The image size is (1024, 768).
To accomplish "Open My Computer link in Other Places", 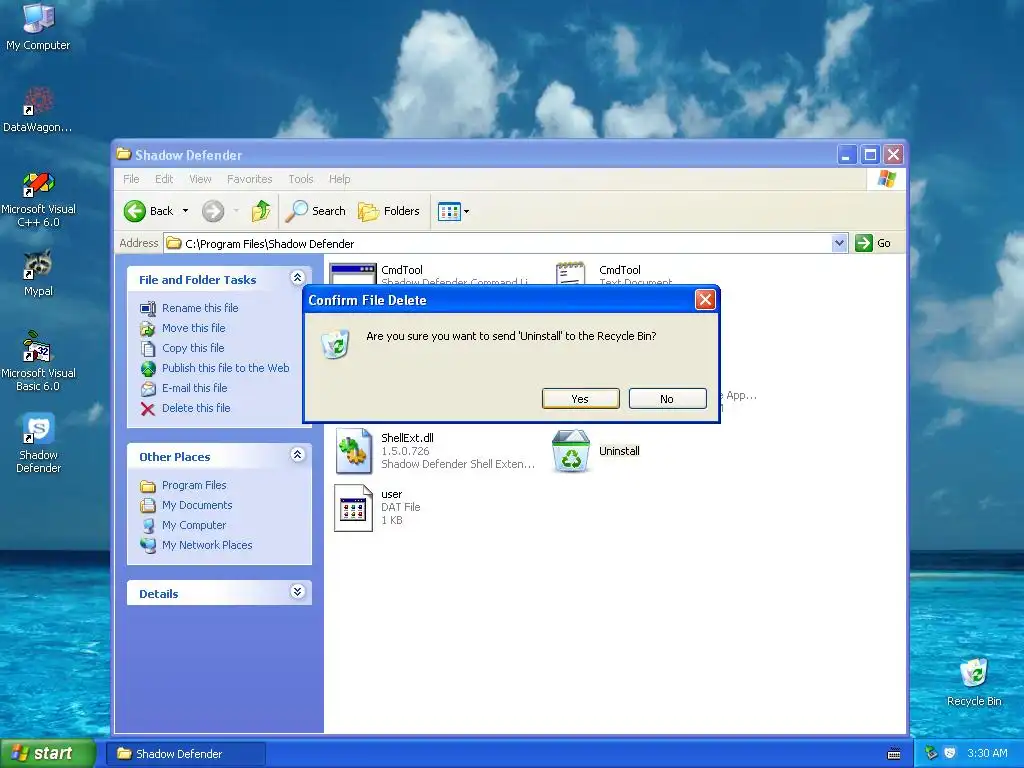I will coord(194,526).
